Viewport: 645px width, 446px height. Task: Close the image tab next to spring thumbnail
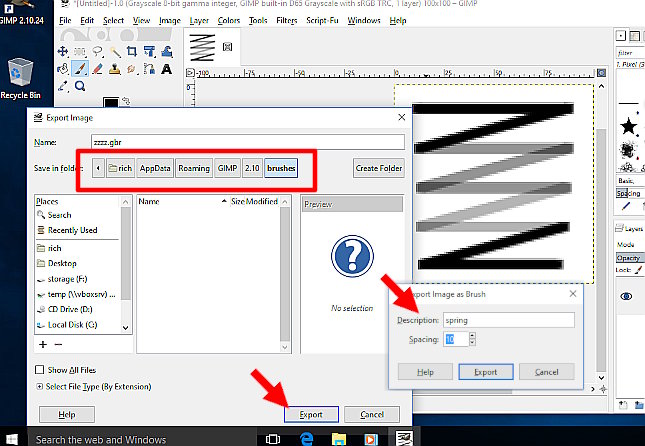coord(227,47)
